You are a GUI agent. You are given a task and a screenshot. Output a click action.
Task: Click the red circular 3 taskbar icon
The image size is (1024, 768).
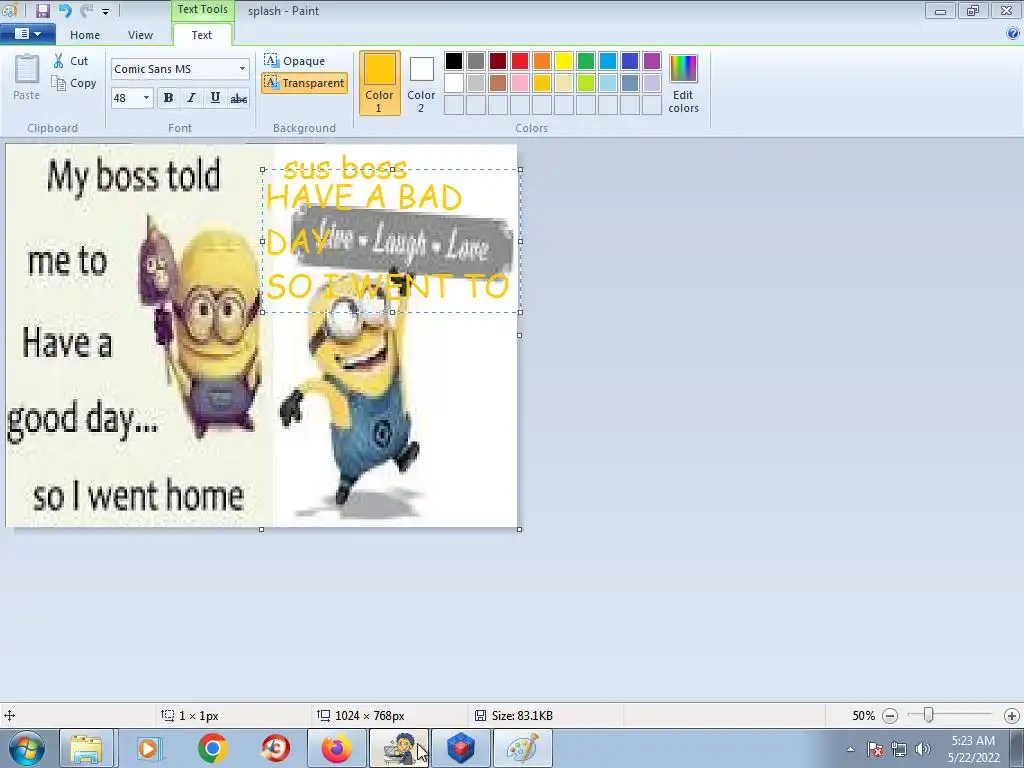[275, 748]
